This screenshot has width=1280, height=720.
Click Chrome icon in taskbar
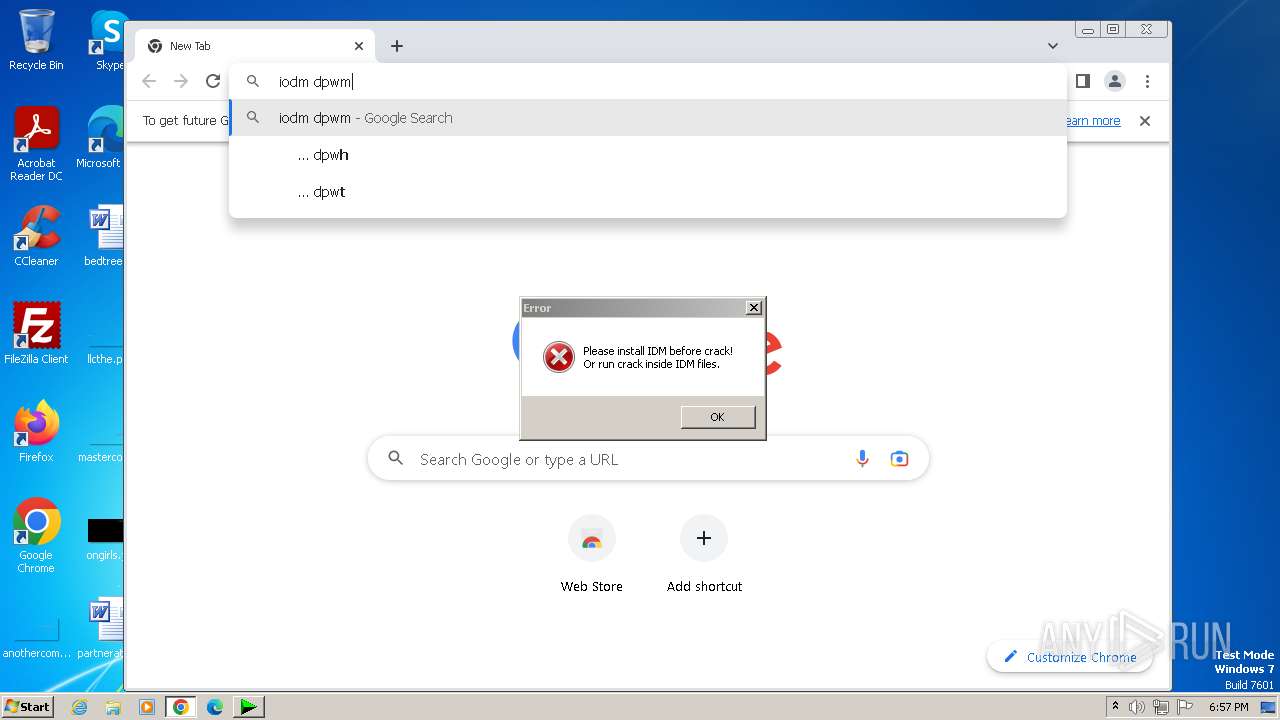tap(181, 707)
